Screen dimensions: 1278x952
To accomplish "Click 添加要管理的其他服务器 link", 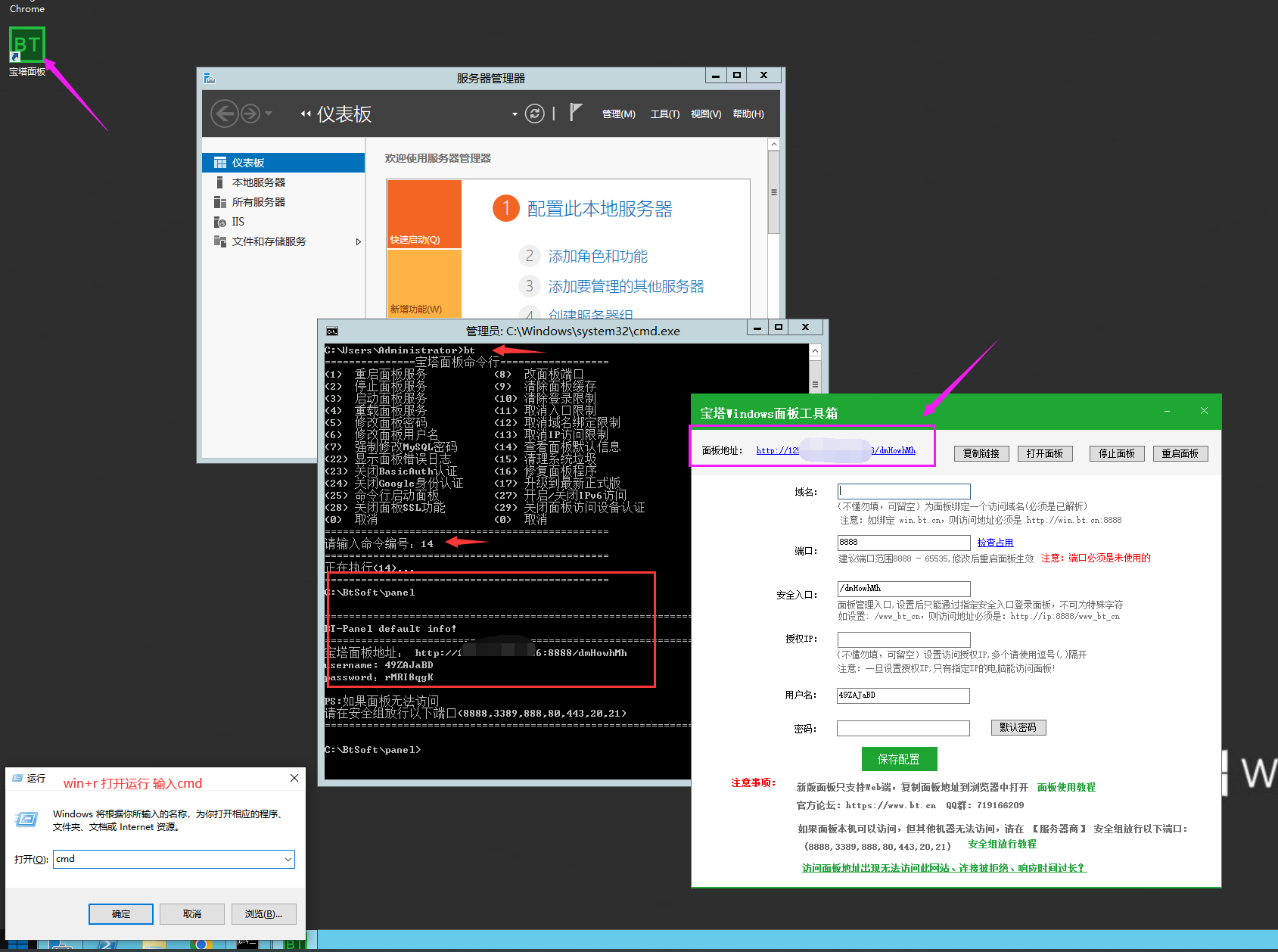I will coord(626,287).
